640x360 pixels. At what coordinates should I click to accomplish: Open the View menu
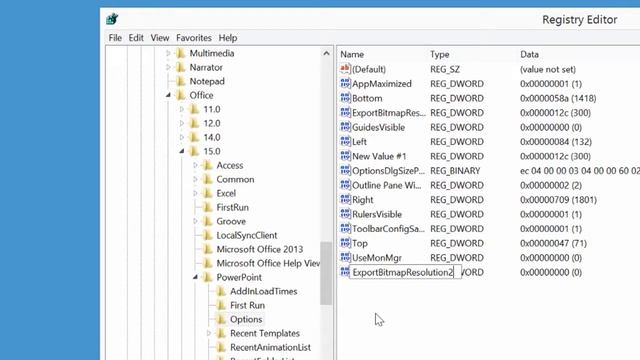(160, 38)
